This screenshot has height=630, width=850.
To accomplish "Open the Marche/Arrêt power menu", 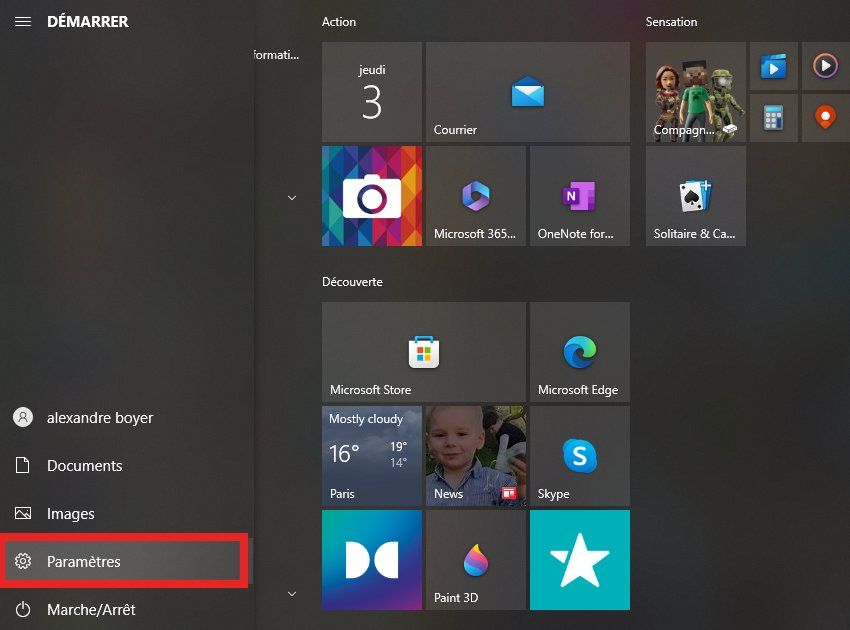I will point(125,609).
